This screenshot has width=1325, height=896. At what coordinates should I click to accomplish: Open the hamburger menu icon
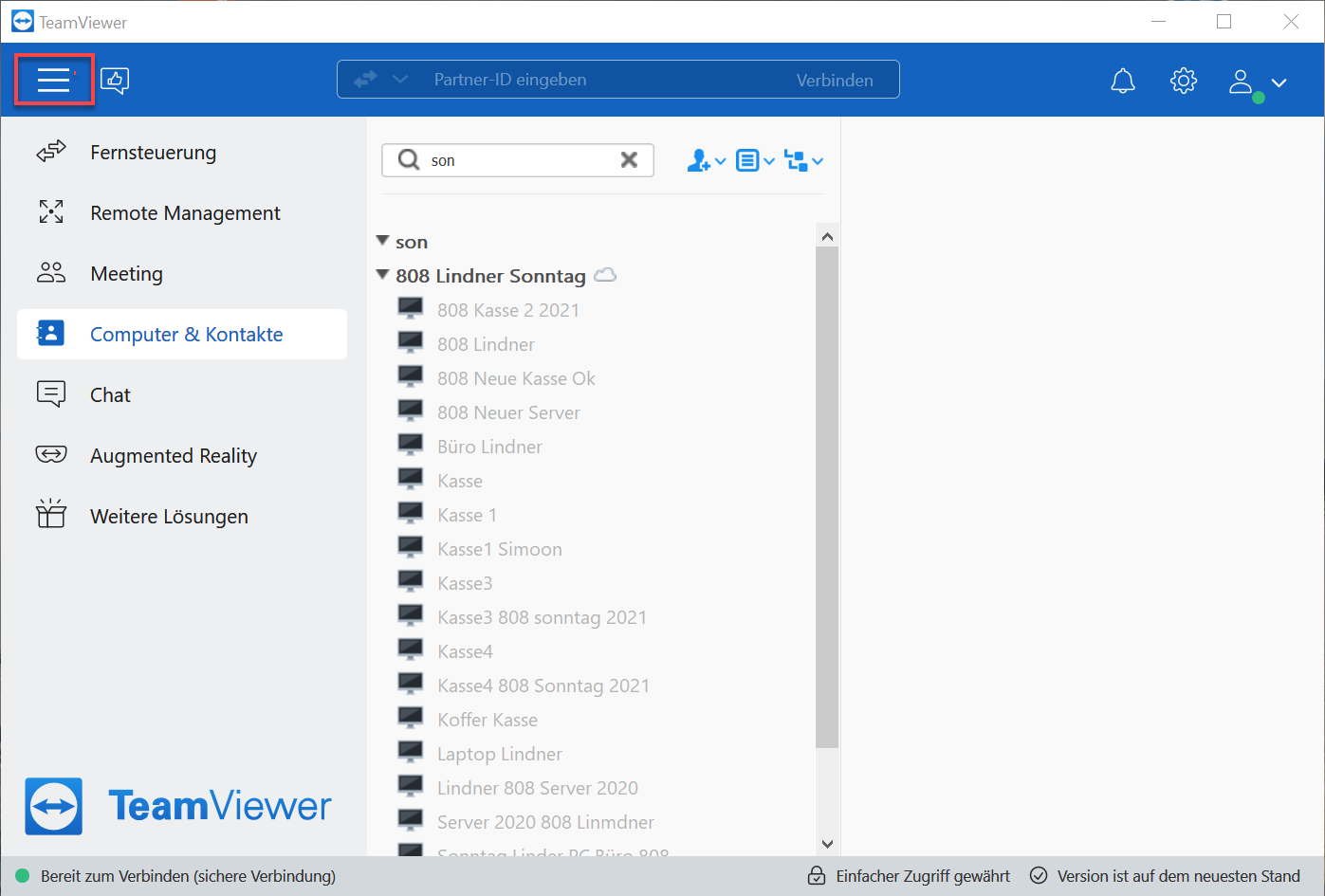pyautogui.click(x=54, y=81)
